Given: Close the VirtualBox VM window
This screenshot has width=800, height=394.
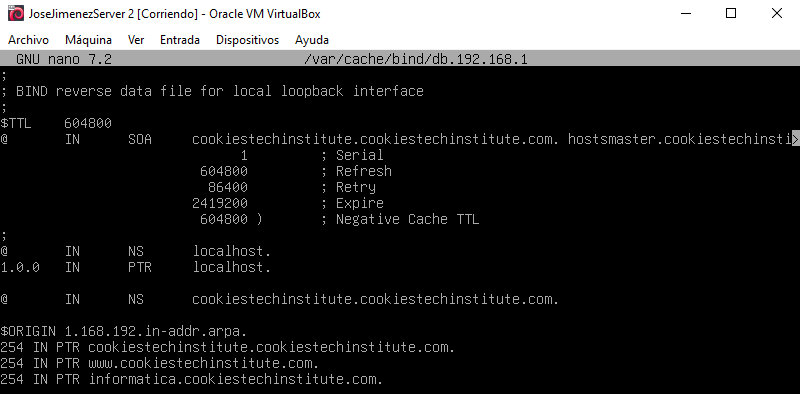Looking at the screenshot, I should coord(777,14).
